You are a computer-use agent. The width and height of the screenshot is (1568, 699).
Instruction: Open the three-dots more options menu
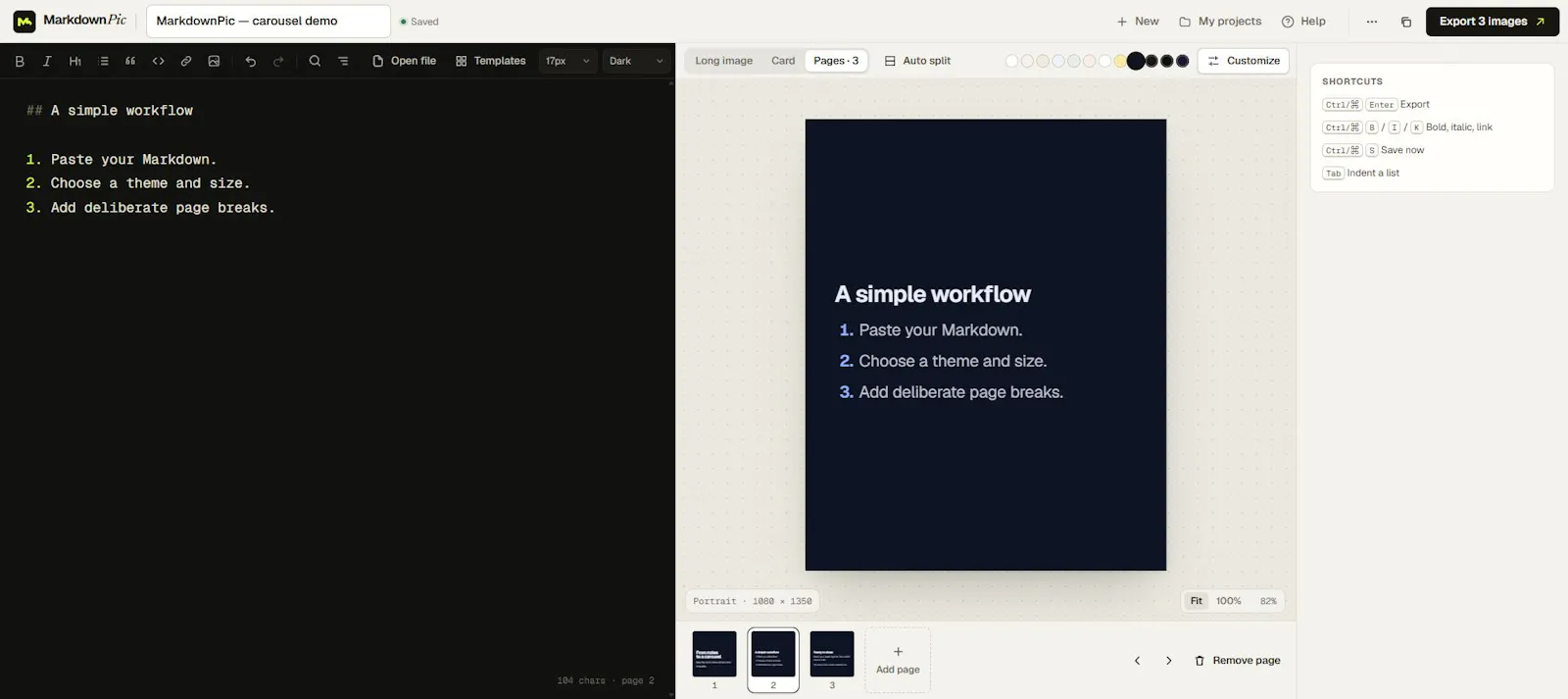point(1372,22)
